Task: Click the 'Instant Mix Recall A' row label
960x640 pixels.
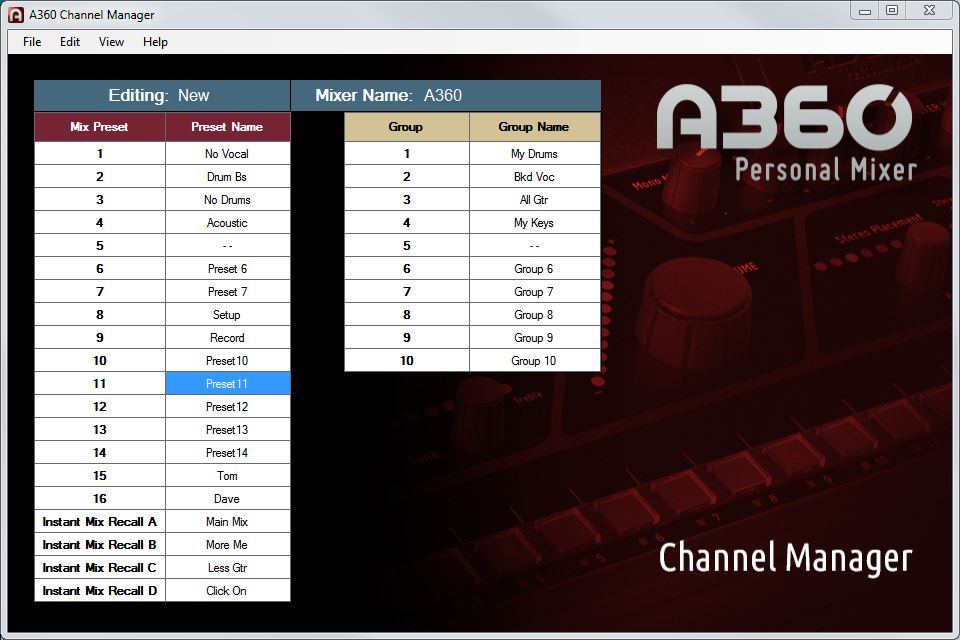Action: click(x=100, y=522)
